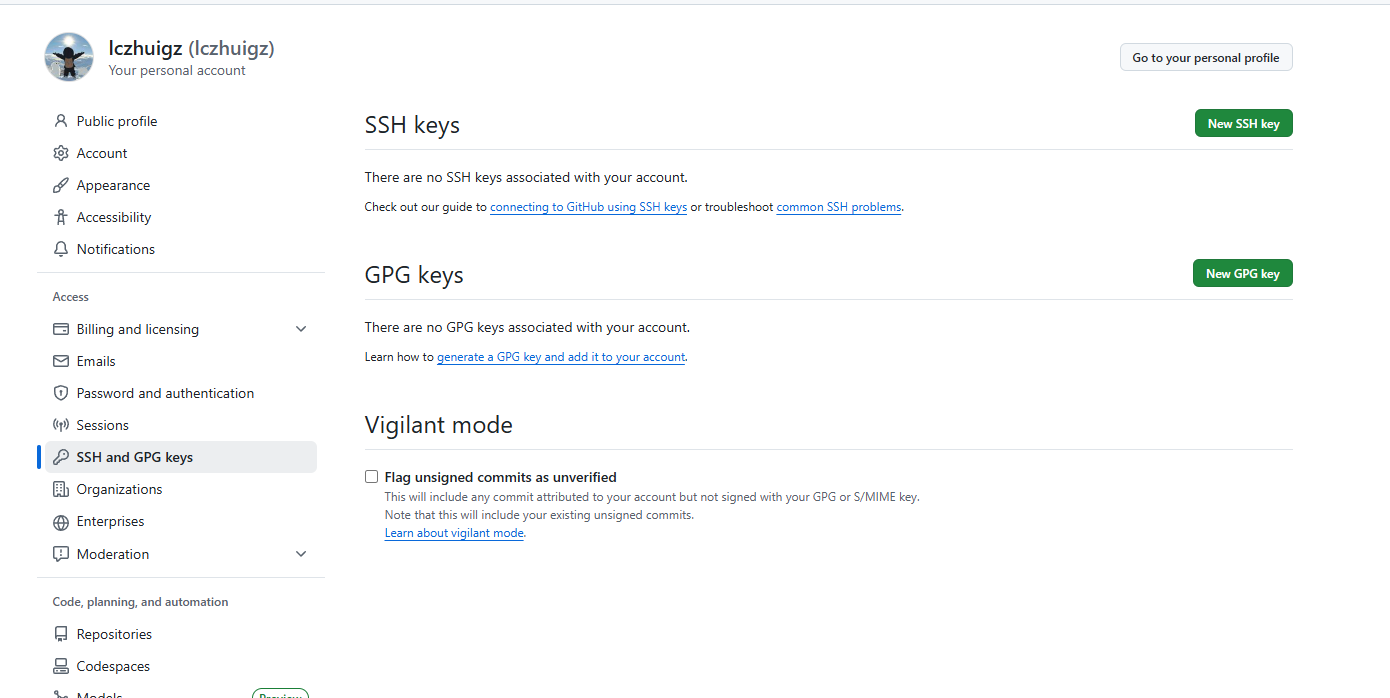This screenshot has width=1390, height=698.
Task: Click the lczhuigz profile avatar
Action: point(69,57)
